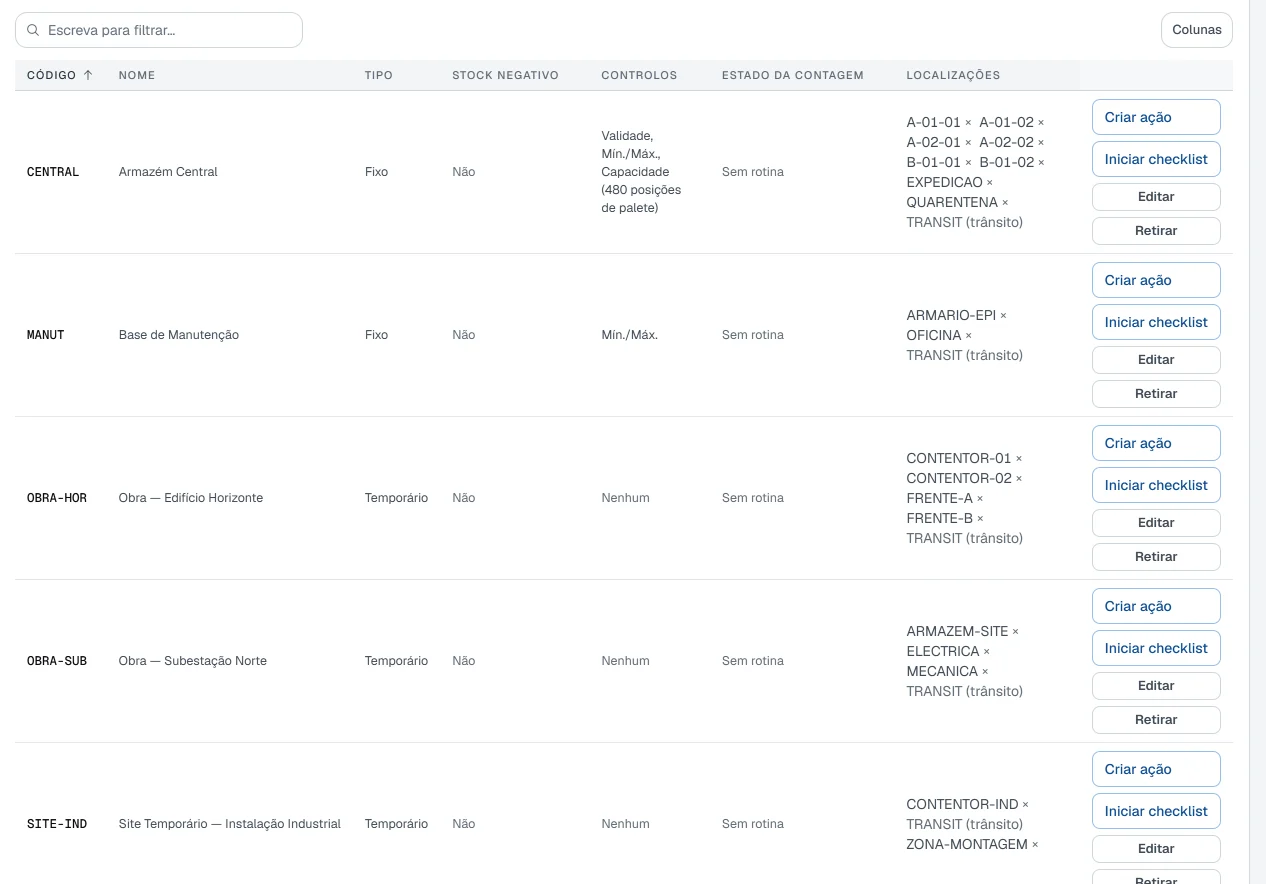1266x884 pixels.
Task: Delete the CONTENTOR-02 location with its ×
Action: (x=1019, y=479)
